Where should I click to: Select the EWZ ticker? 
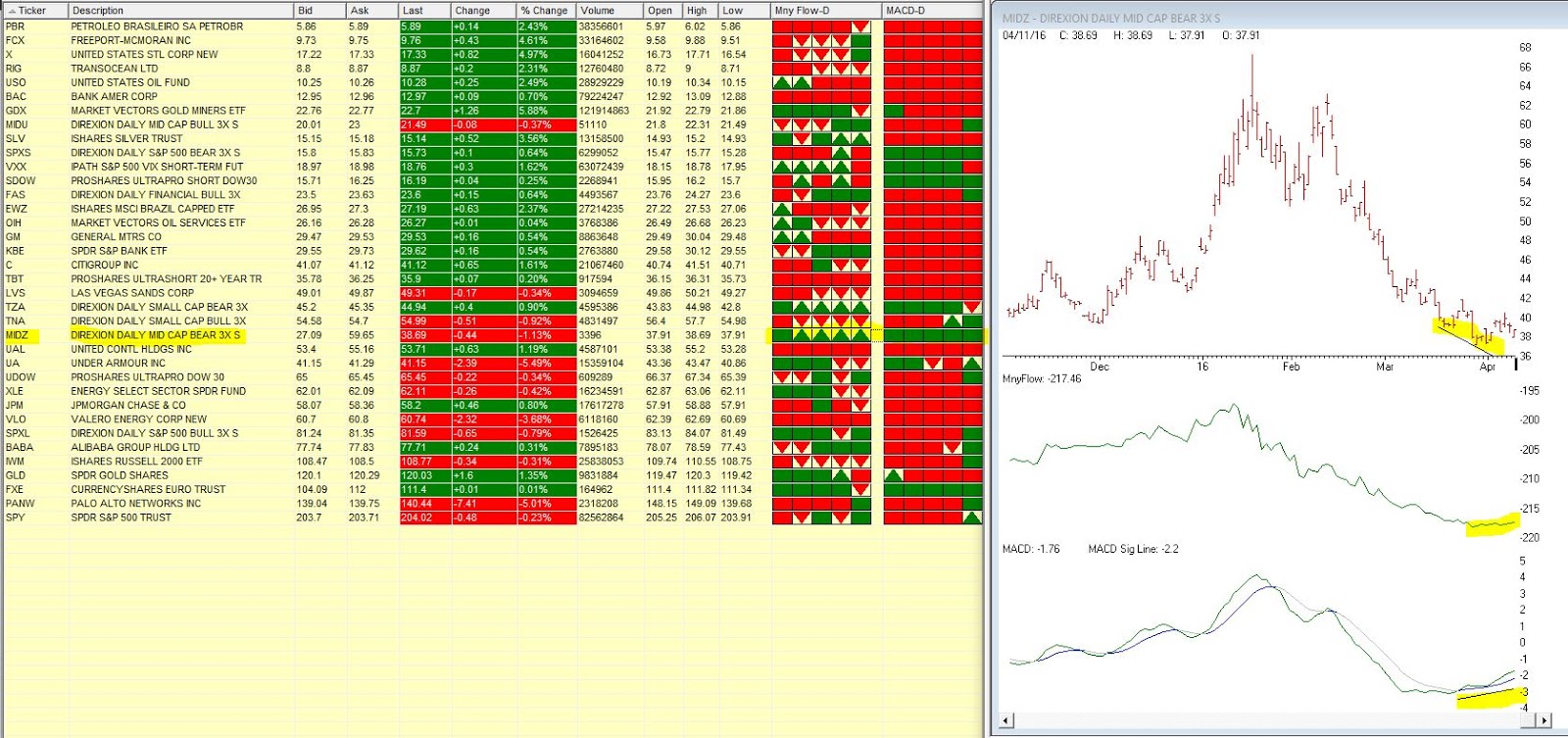pyautogui.click(x=16, y=209)
